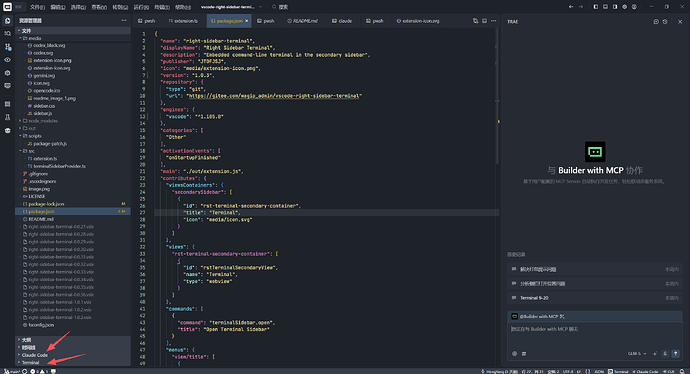Open the Terminal 9-20 history item
The height and width of the screenshot is (374, 690).
point(595,298)
